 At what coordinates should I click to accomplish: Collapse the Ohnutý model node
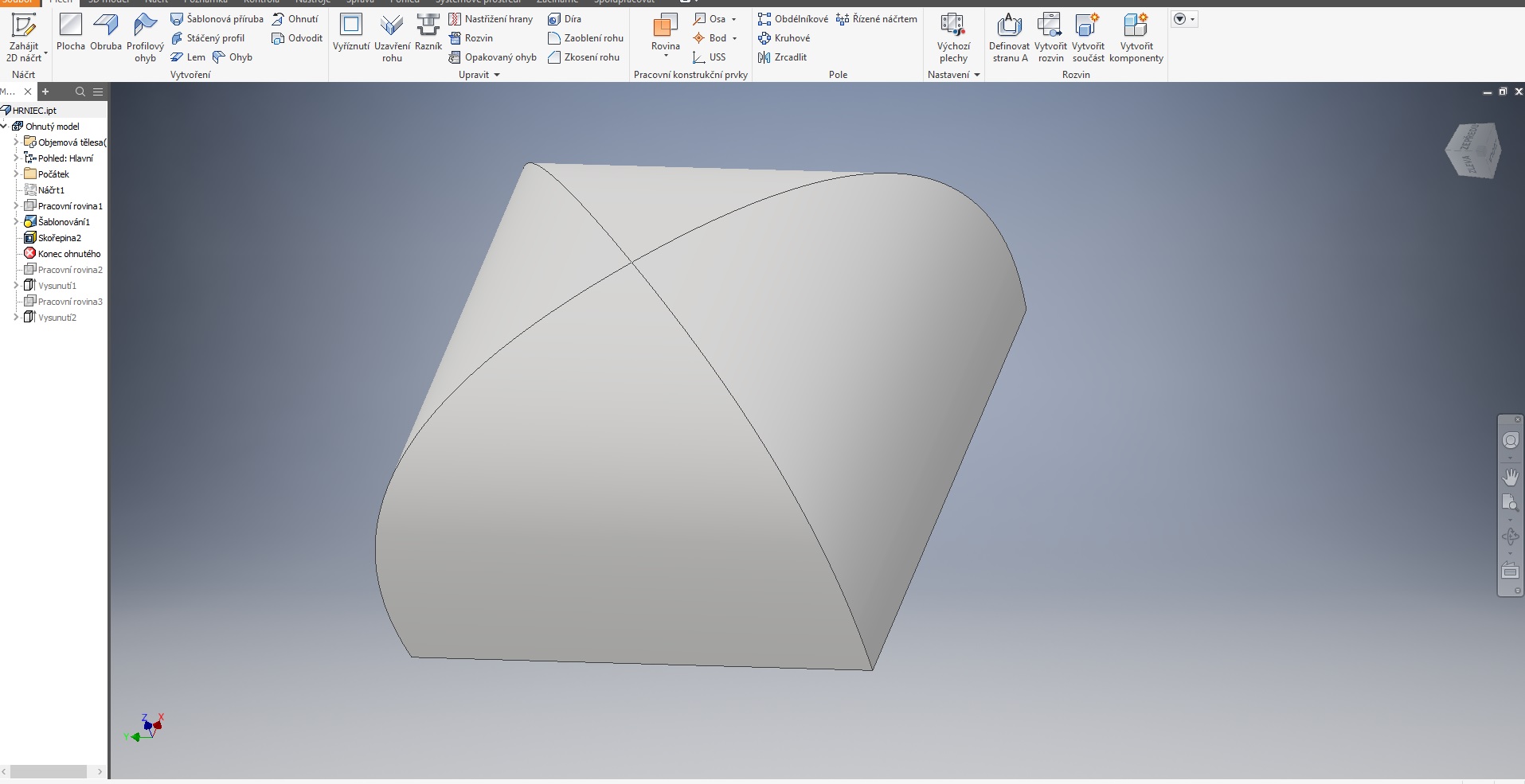point(4,126)
